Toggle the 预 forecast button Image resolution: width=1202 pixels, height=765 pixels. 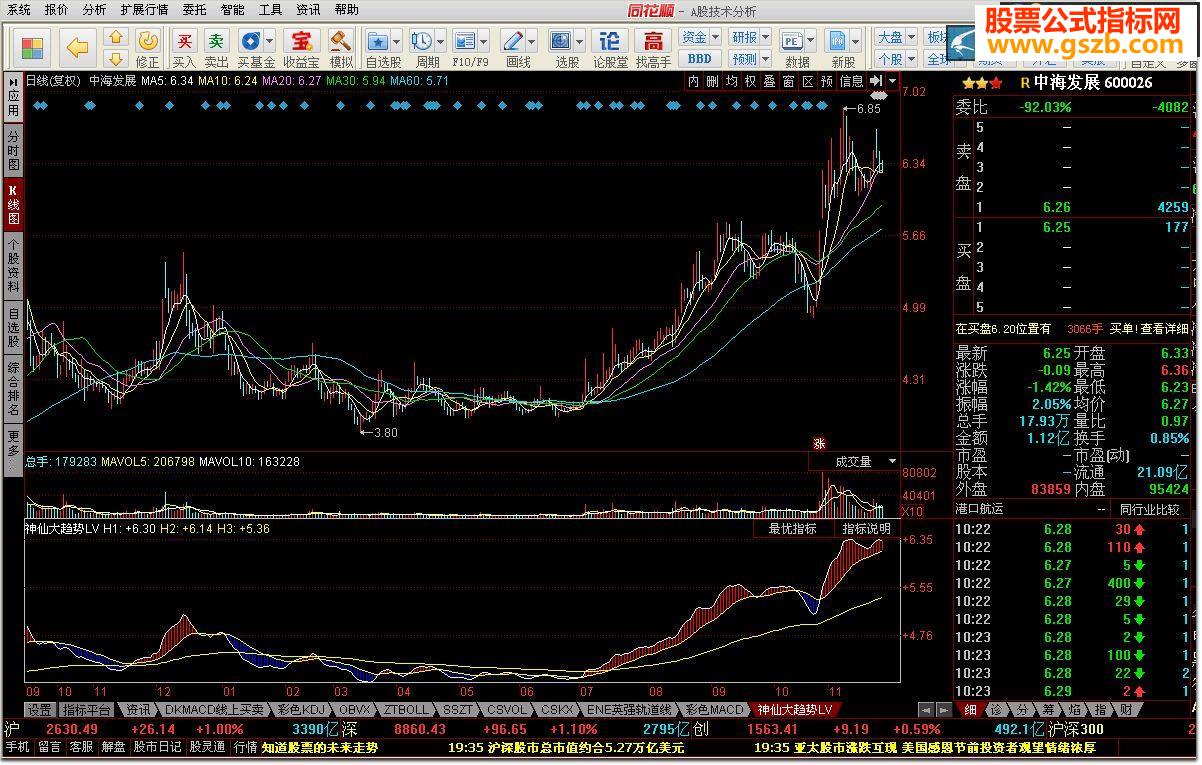pos(826,81)
